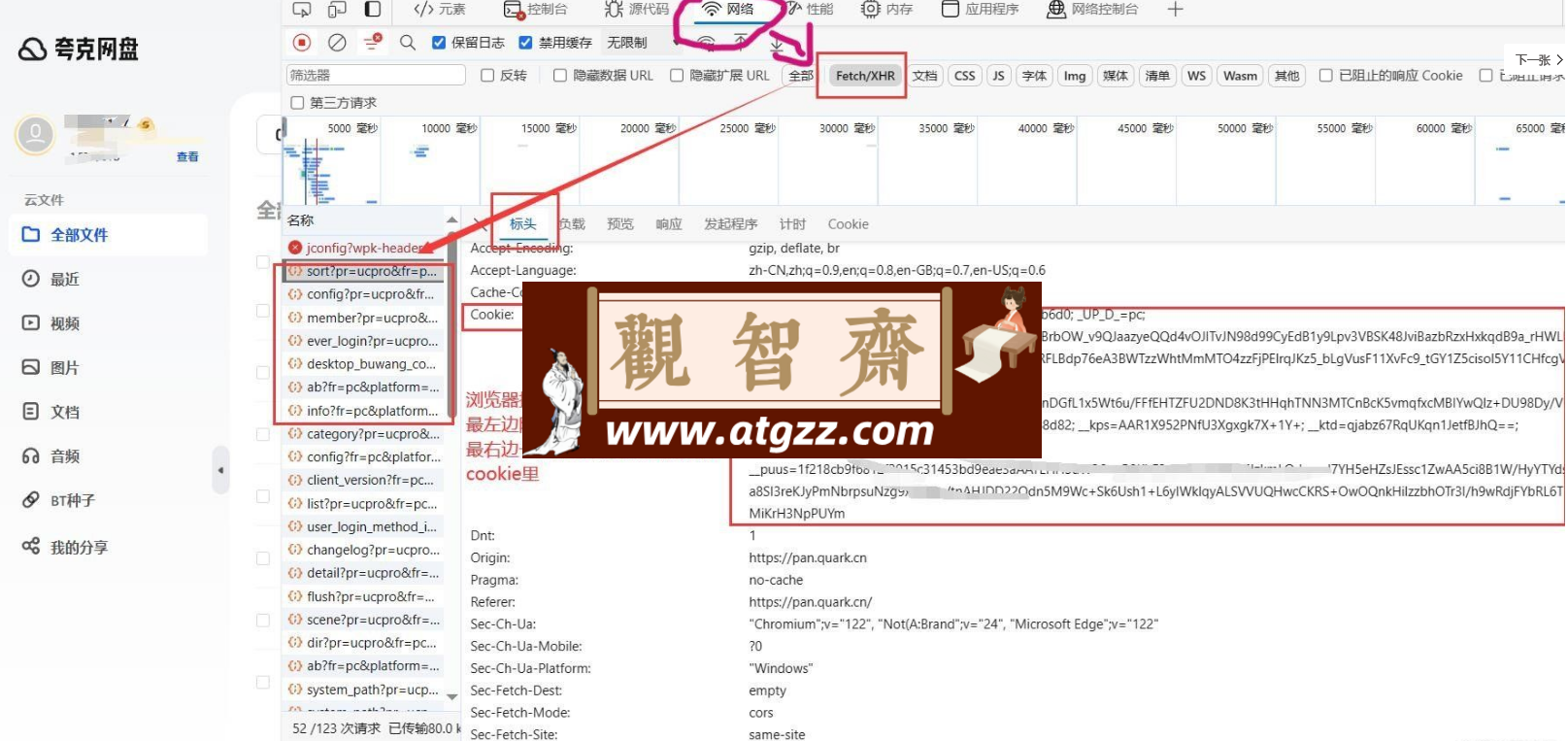Open the 响应 response tab

(x=669, y=224)
